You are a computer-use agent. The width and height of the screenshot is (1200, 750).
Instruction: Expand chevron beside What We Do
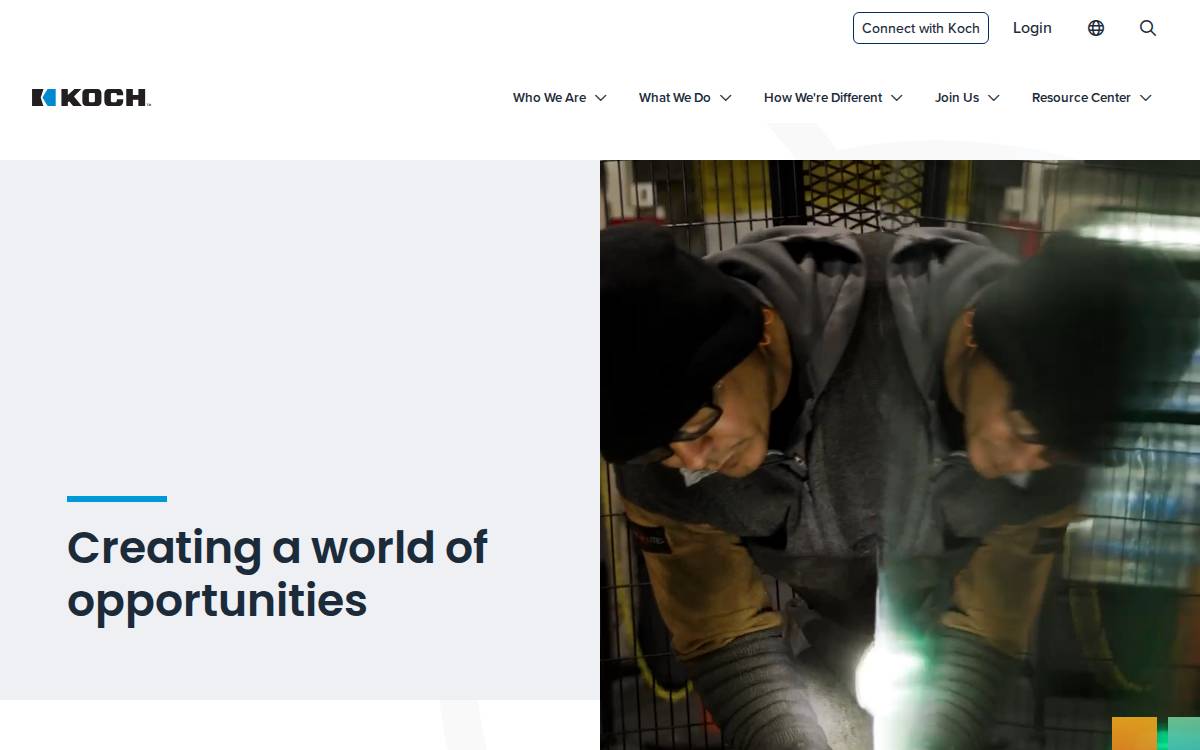pyautogui.click(x=726, y=98)
